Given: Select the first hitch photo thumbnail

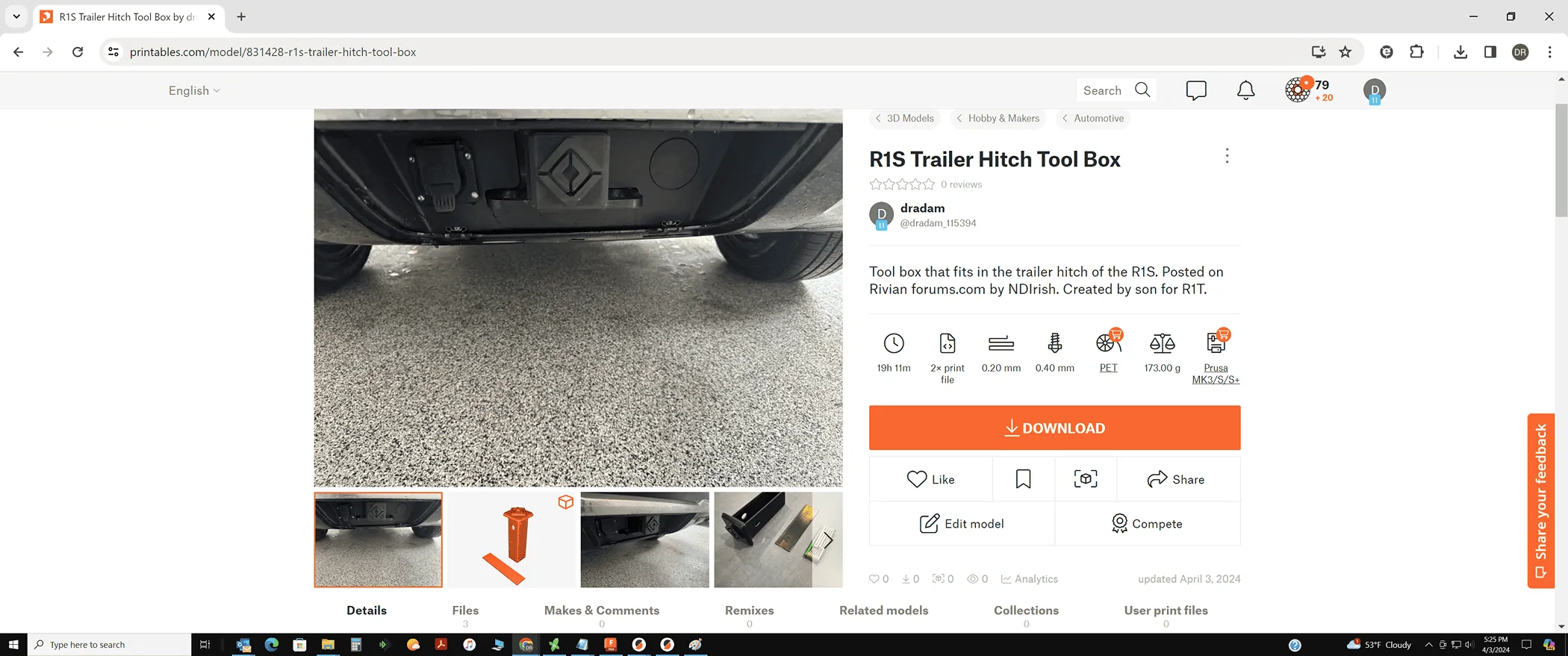Looking at the screenshot, I should (x=378, y=540).
